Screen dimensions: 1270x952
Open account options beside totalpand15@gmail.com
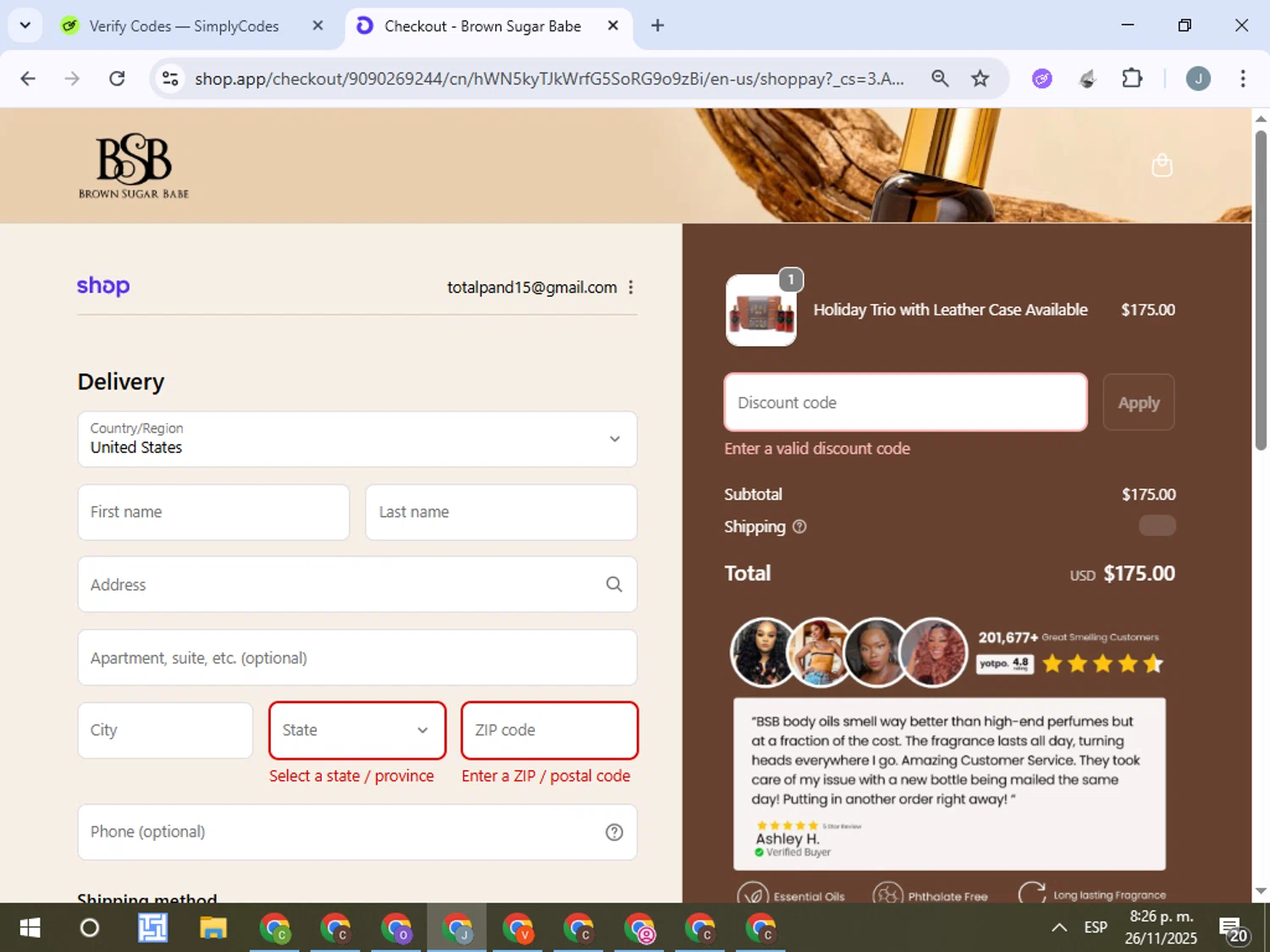(631, 288)
